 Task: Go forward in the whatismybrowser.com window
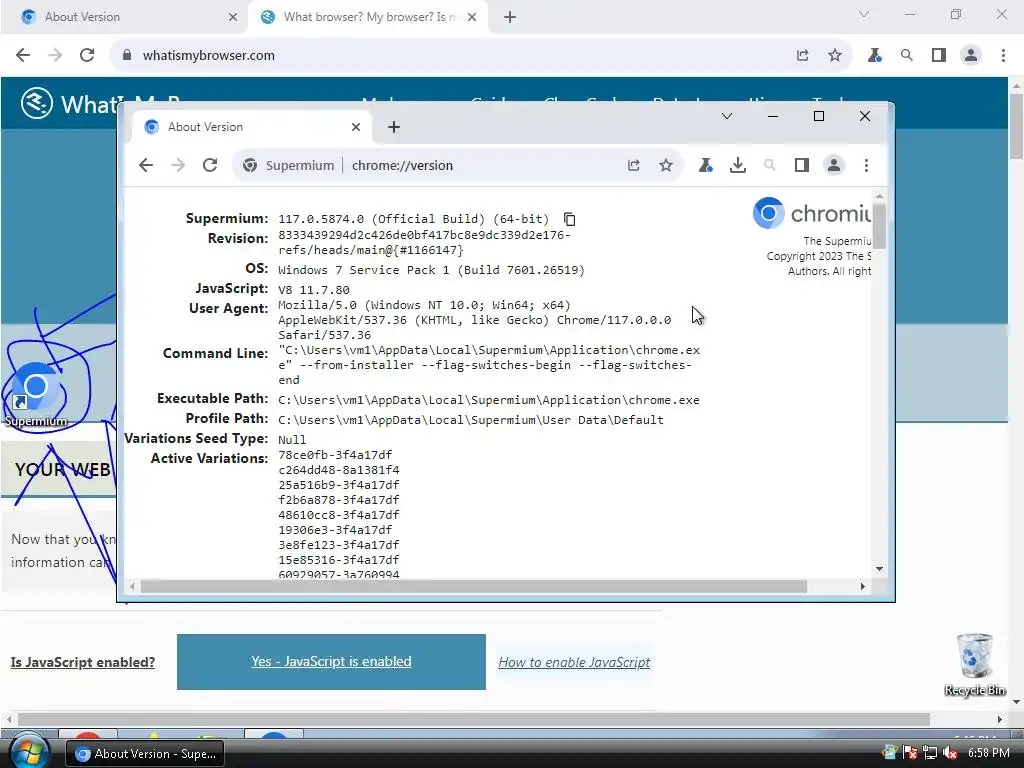point(55,56)
